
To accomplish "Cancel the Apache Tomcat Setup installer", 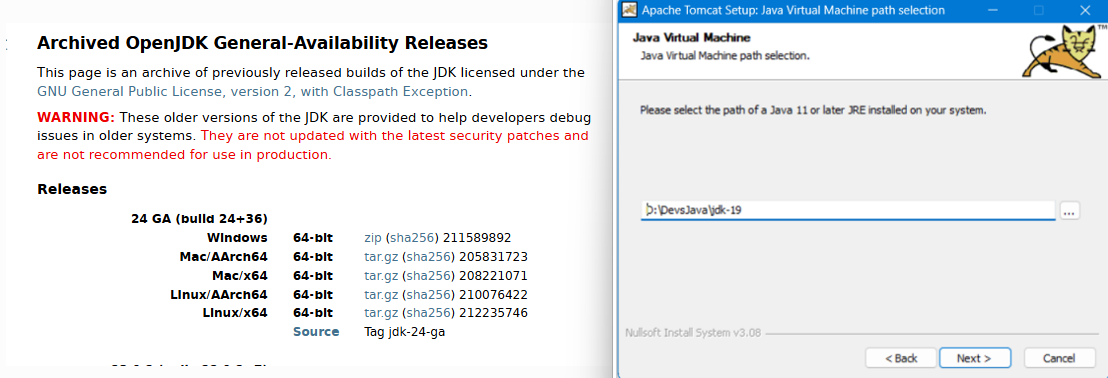I will tap(1059, 358).
